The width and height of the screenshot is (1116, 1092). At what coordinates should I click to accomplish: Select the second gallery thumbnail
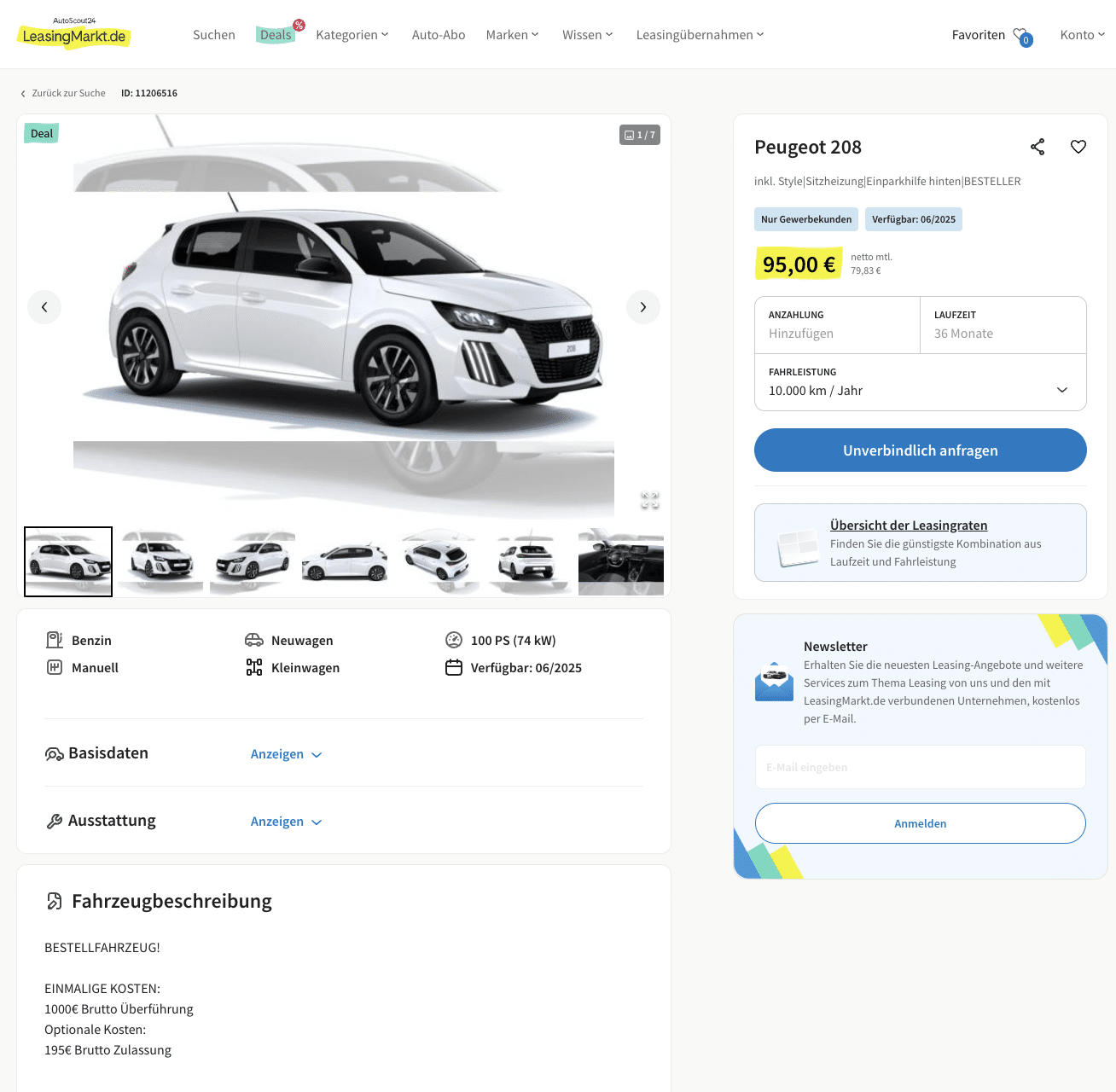(x=160, y=561)
